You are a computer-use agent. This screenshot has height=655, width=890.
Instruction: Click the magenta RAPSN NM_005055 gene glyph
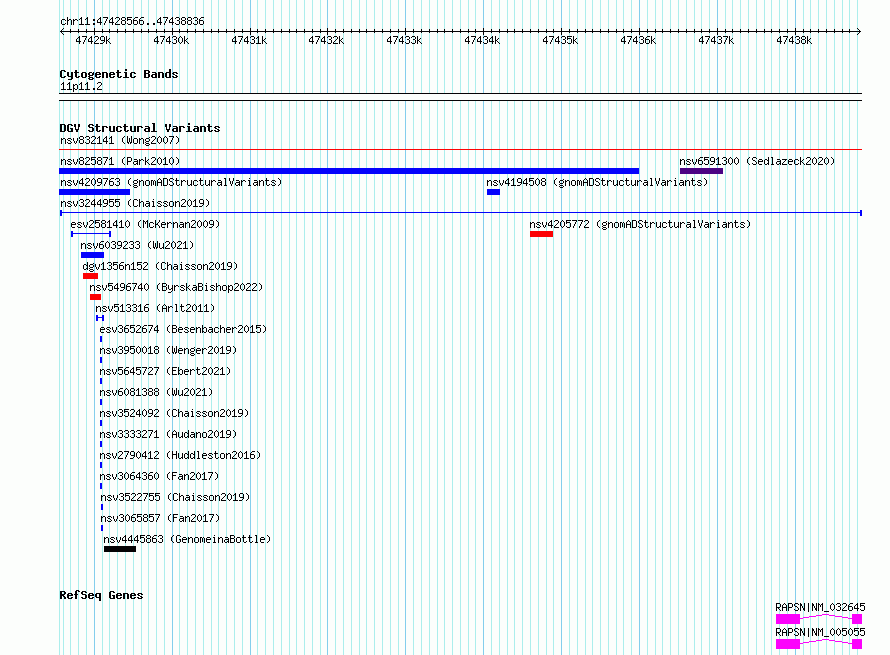819,644
